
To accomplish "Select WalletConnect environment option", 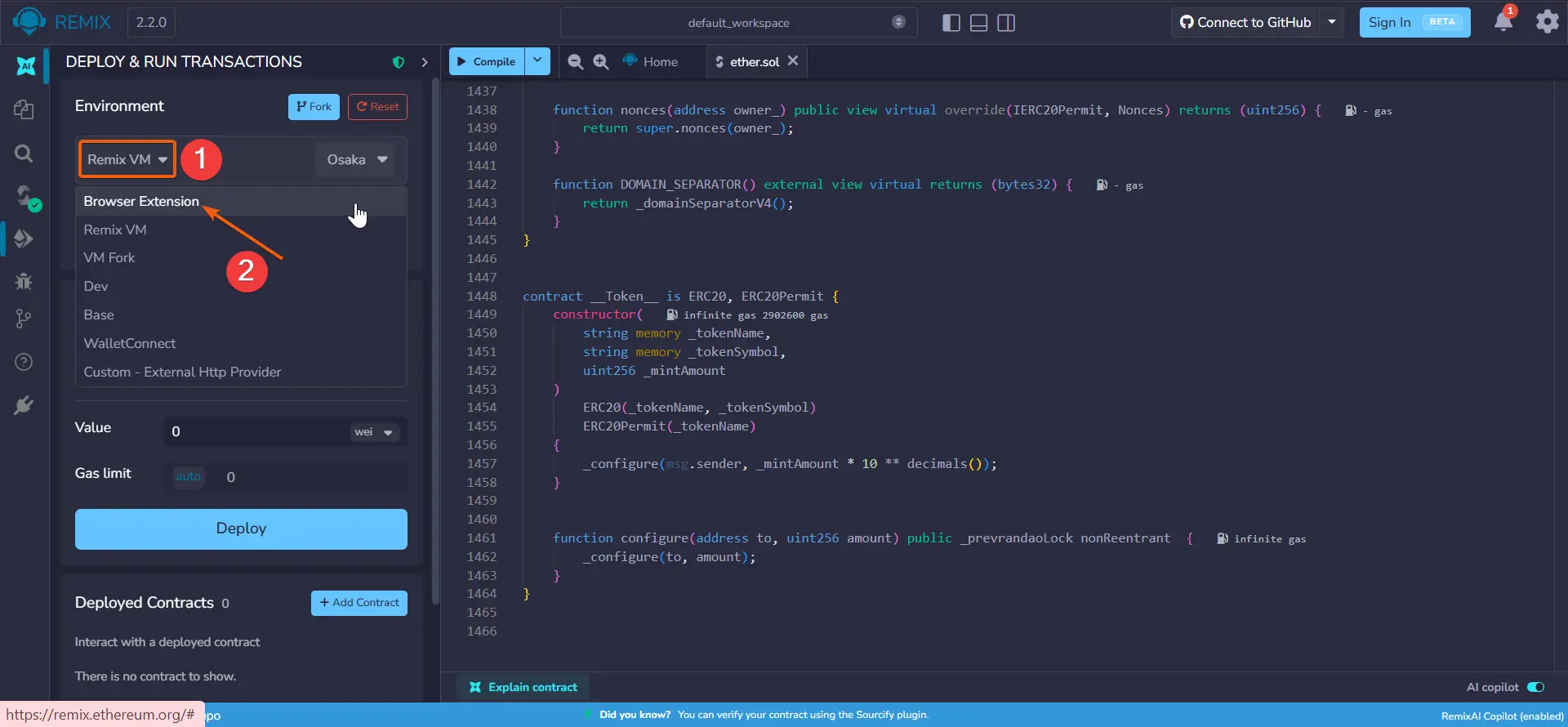I will point(241,344).
